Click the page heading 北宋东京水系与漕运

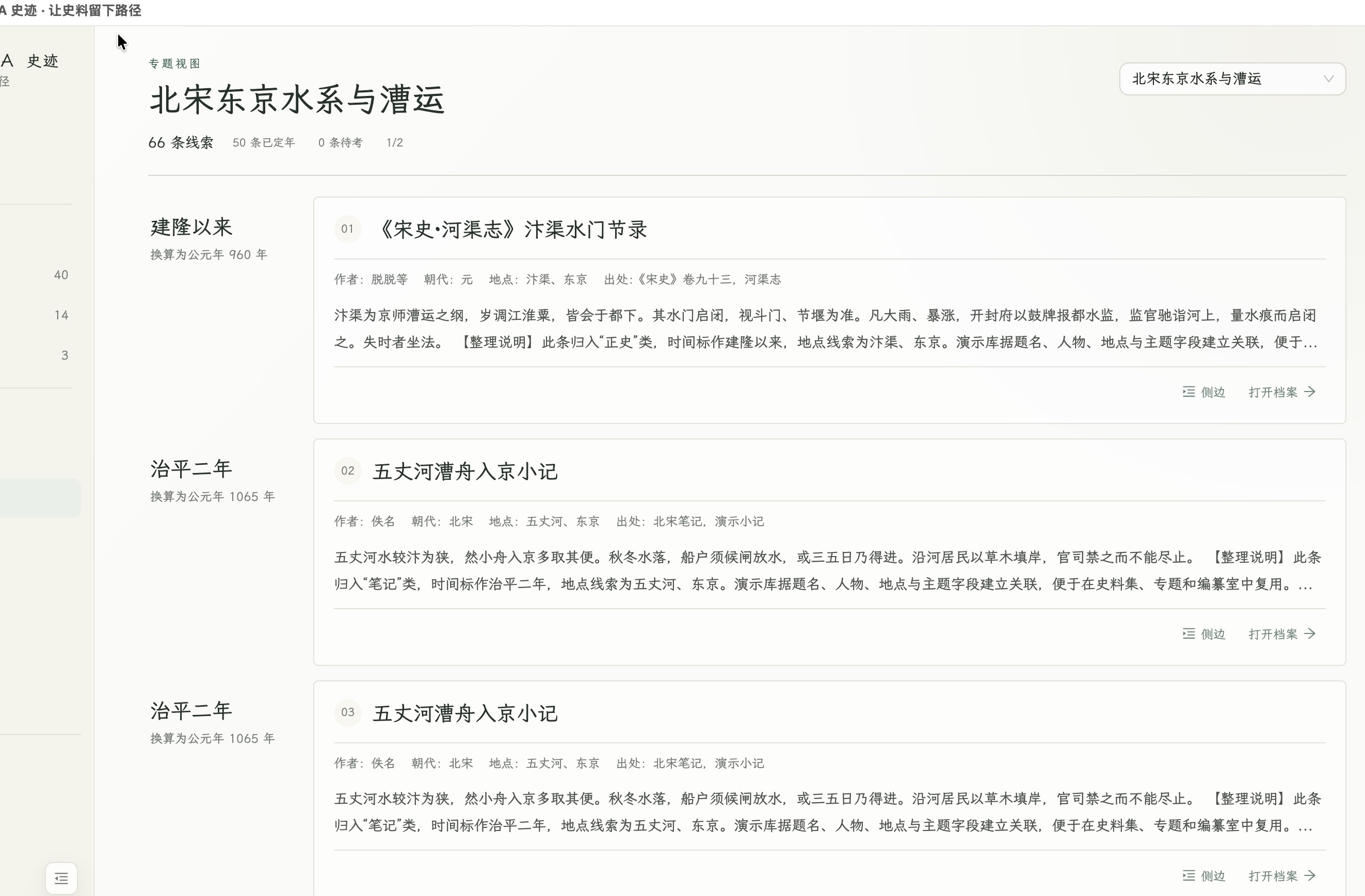297,100
